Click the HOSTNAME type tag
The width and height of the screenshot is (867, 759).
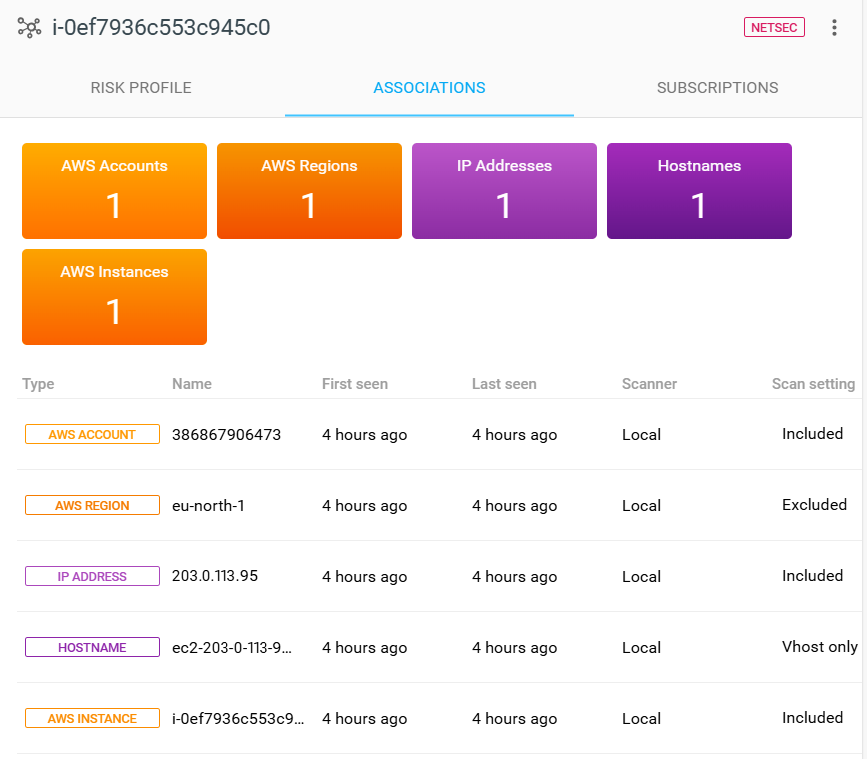[x=92, y=648]
